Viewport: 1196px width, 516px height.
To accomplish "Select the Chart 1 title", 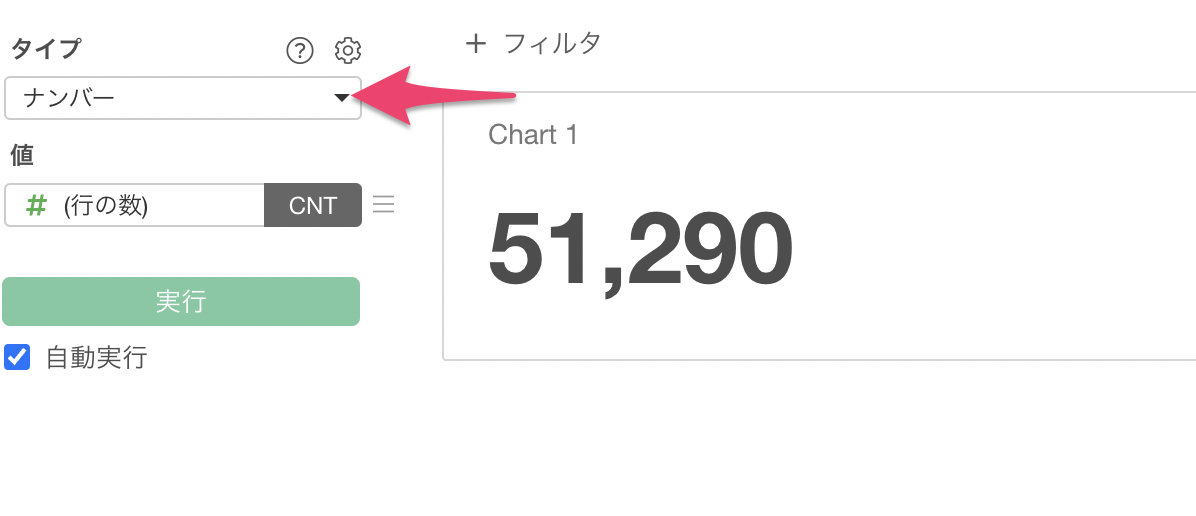I will pyautogui.click(x=533, y=135).
